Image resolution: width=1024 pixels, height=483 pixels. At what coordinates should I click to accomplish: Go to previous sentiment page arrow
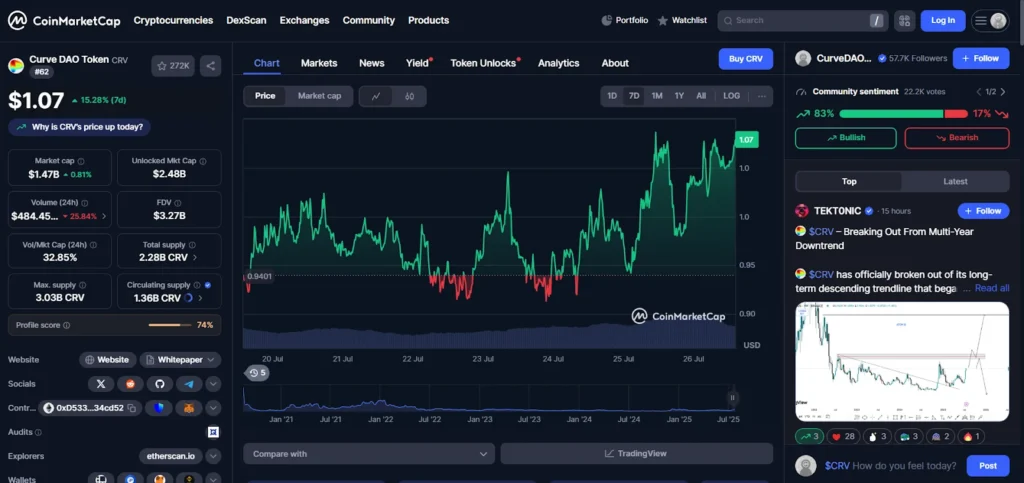979,92
